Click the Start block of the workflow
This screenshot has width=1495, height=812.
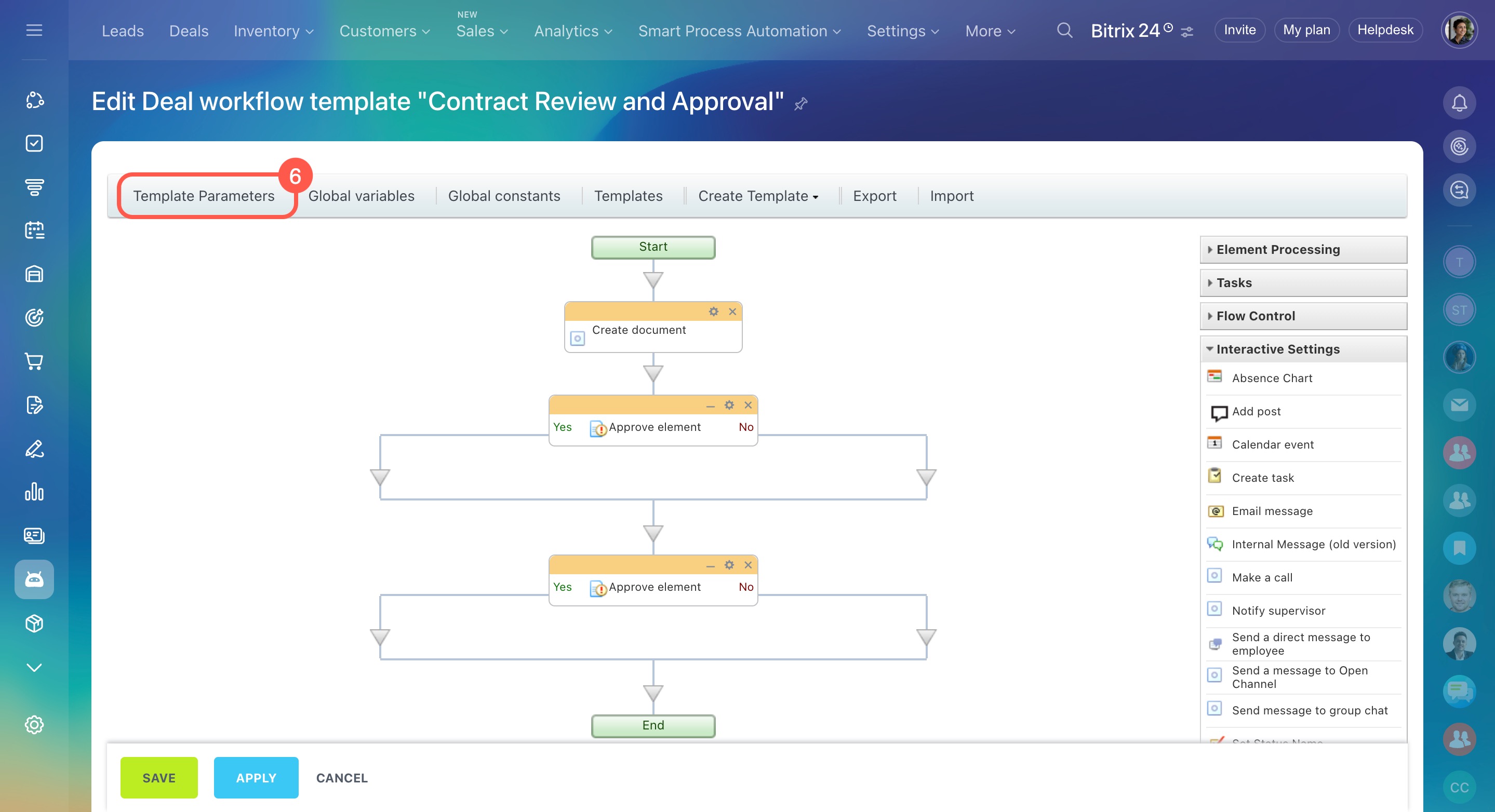653,247
